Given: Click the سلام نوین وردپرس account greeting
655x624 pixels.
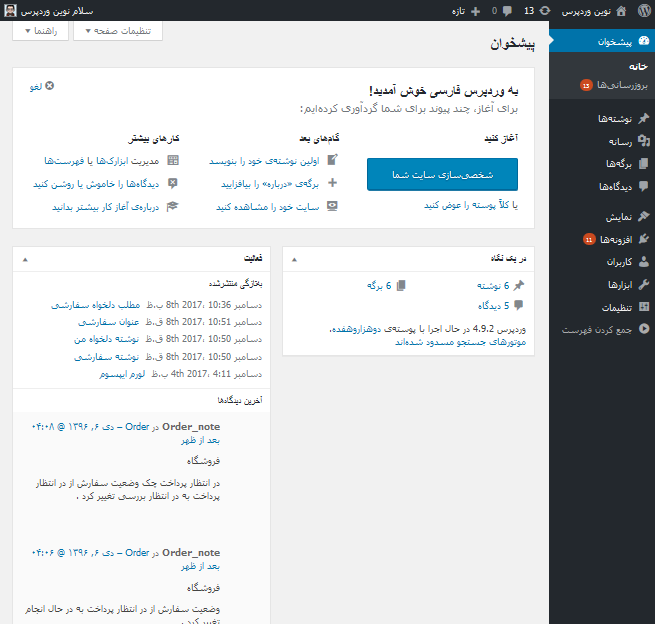Looking at the screenshot, I should click(57, 11).
